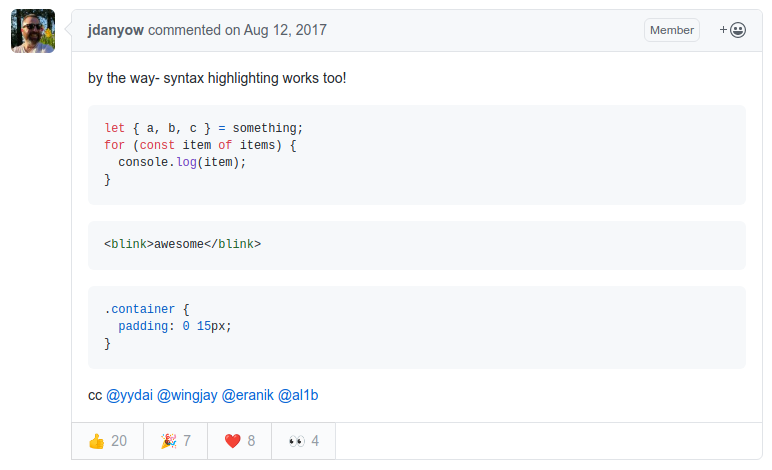Toggle the eyes reaction
772x470 pixels.
[303, 440]
